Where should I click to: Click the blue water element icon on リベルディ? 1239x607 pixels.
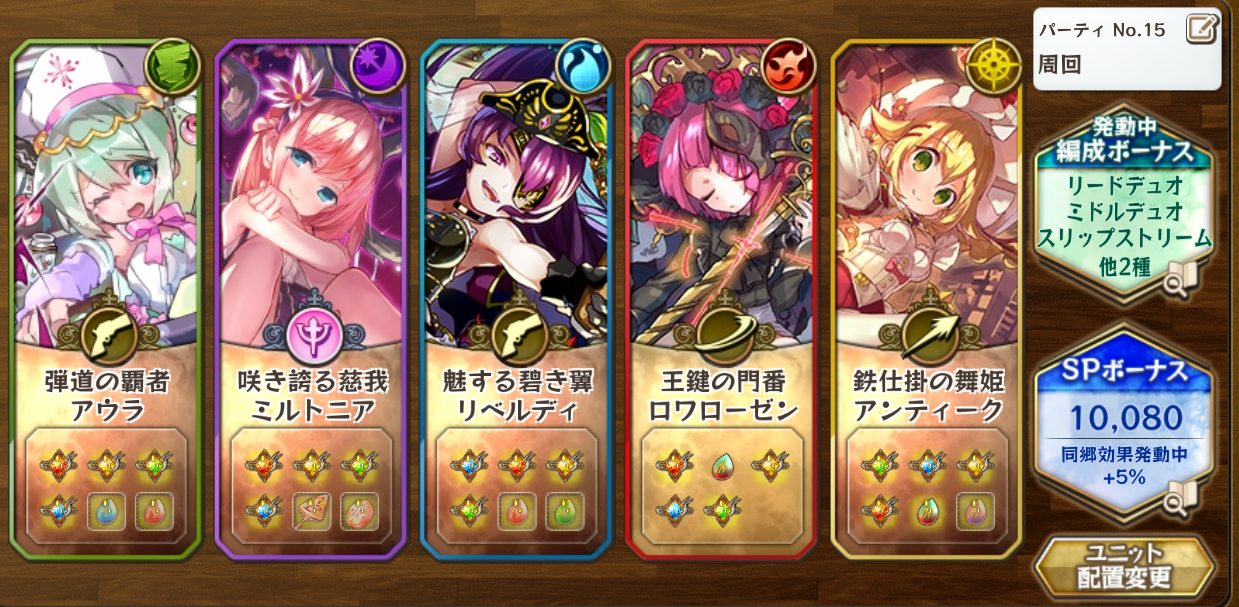584,66
